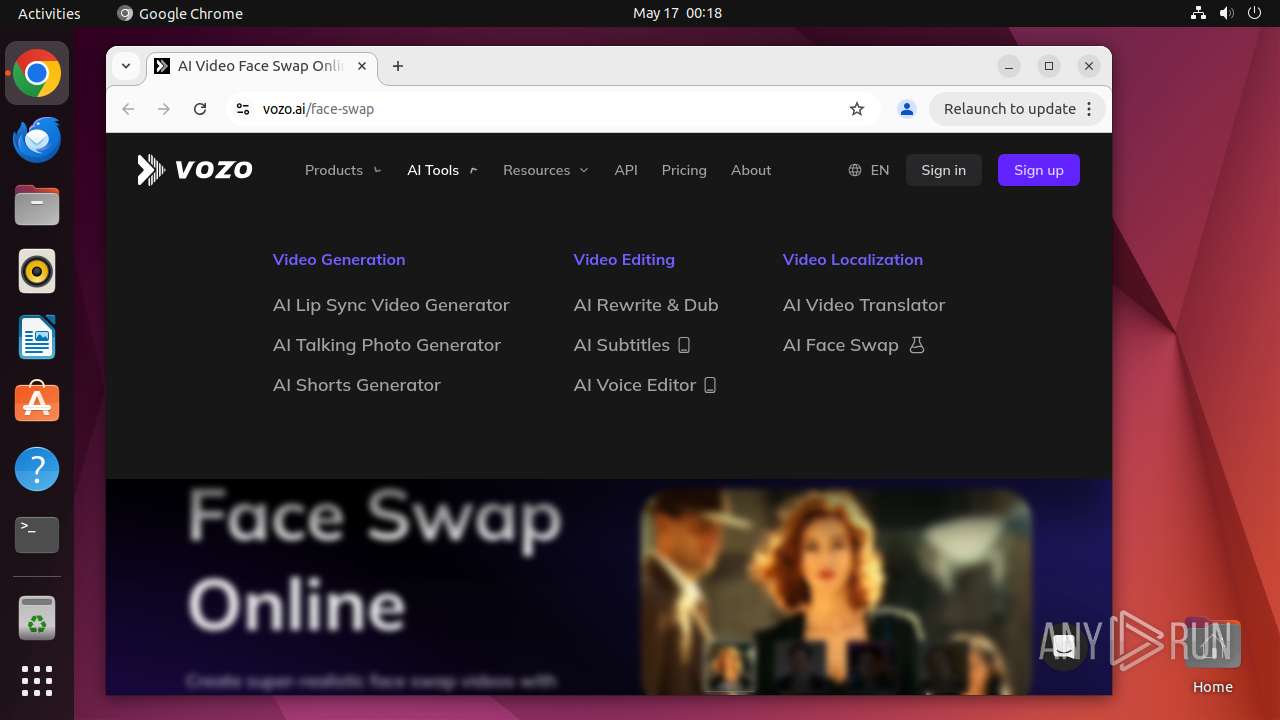Click the purple Sign up button

(1039, 170)
